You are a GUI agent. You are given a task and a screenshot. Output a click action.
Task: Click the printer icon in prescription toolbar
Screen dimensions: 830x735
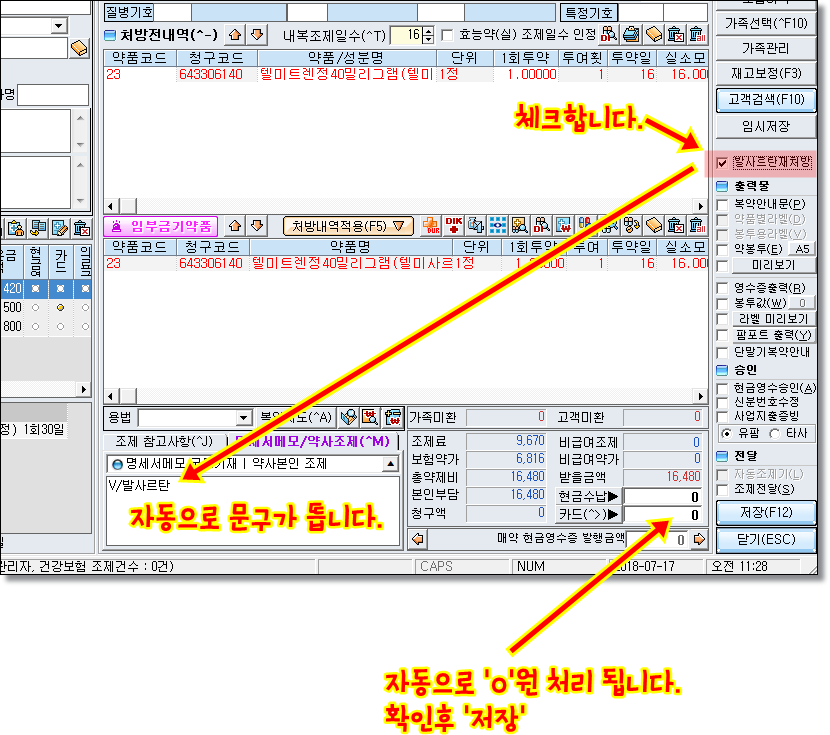631,35
